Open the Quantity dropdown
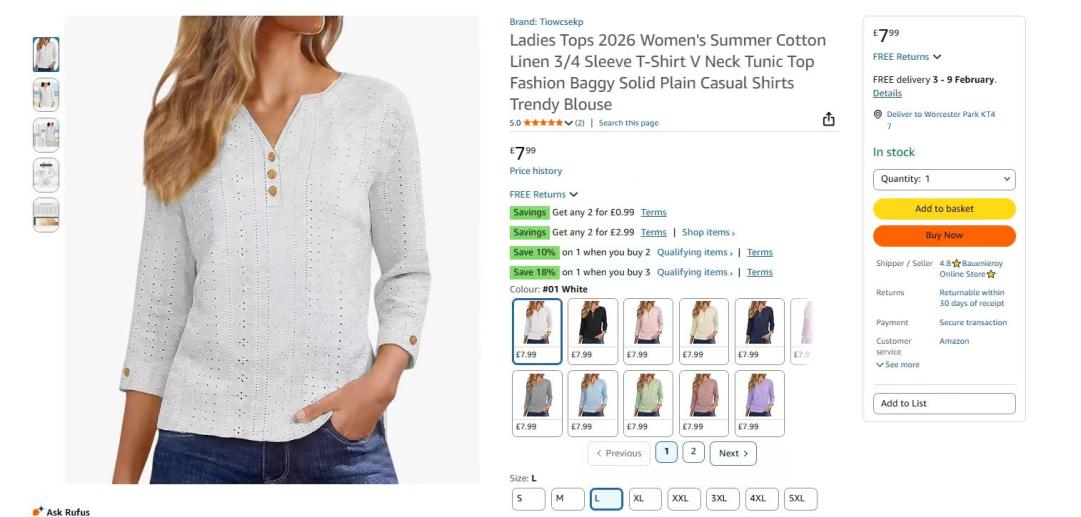The width and height of the screenshot is (1081, 517). [944, 179]
